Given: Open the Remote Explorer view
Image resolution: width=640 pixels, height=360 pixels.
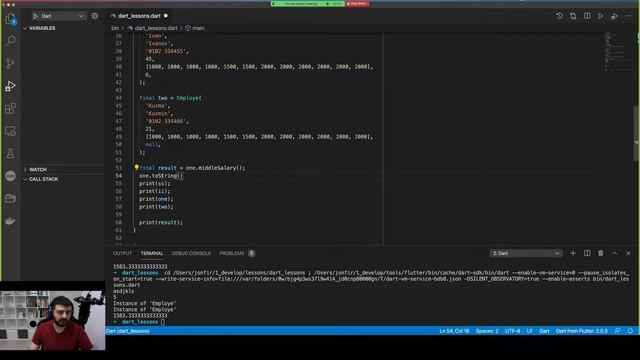Looking at the screenshot, I should (11, 131).
